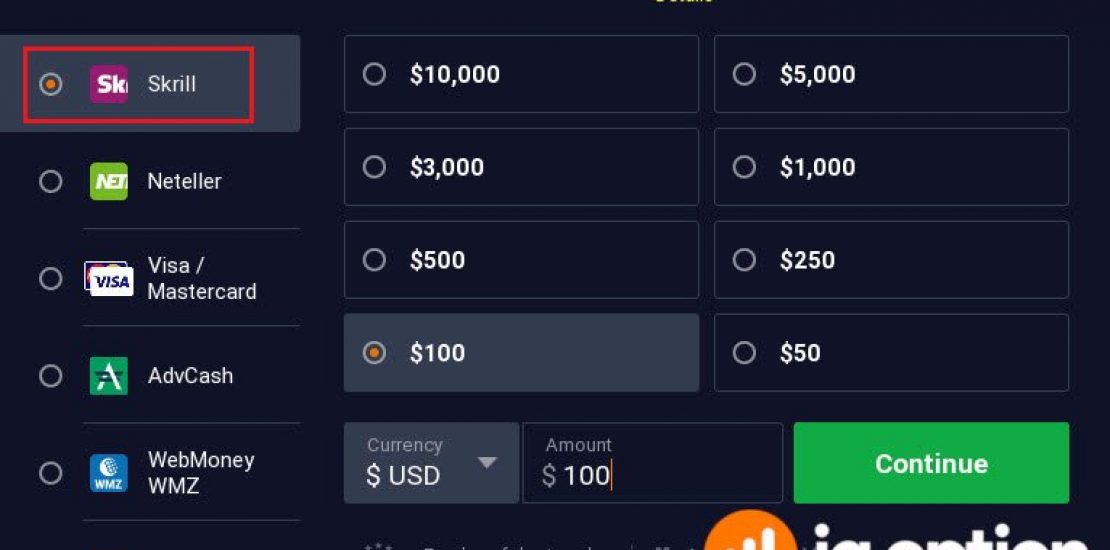
Task: Click the AdvCash logo icon
Action: point(109,376)
